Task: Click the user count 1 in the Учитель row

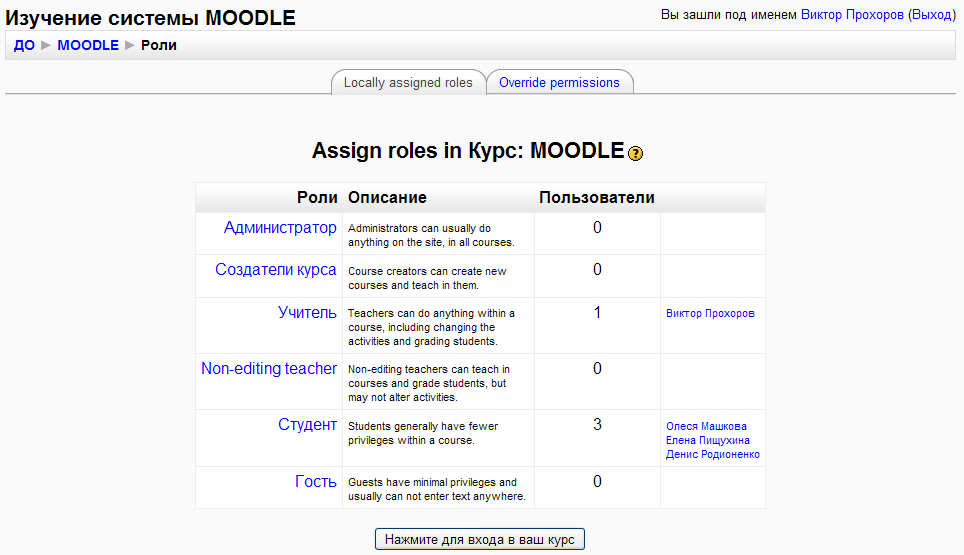Action: [x=597, y=313]
